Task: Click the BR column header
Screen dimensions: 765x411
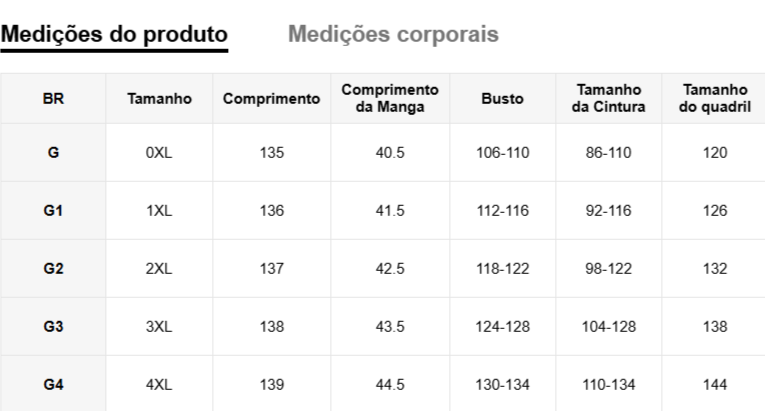Action: (x=54, y=99)
